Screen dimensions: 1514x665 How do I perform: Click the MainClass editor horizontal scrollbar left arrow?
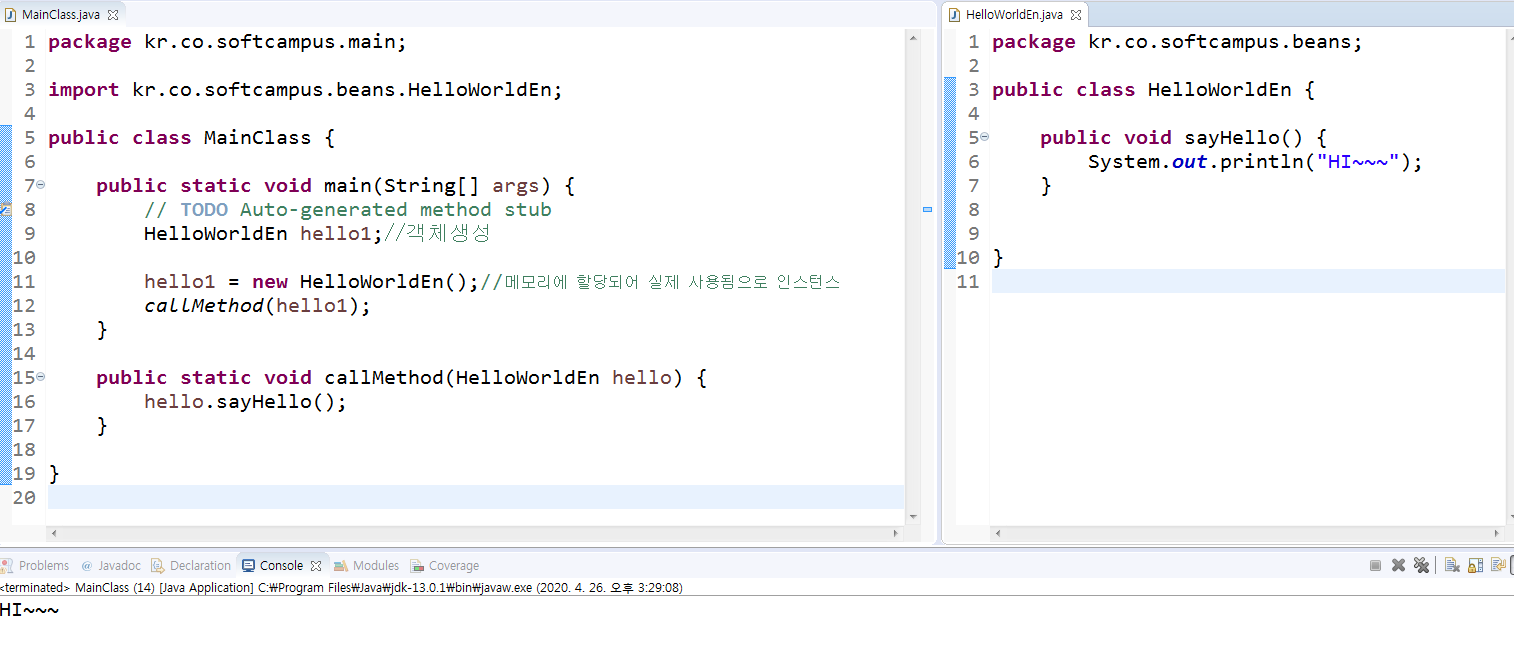[54, 533]
